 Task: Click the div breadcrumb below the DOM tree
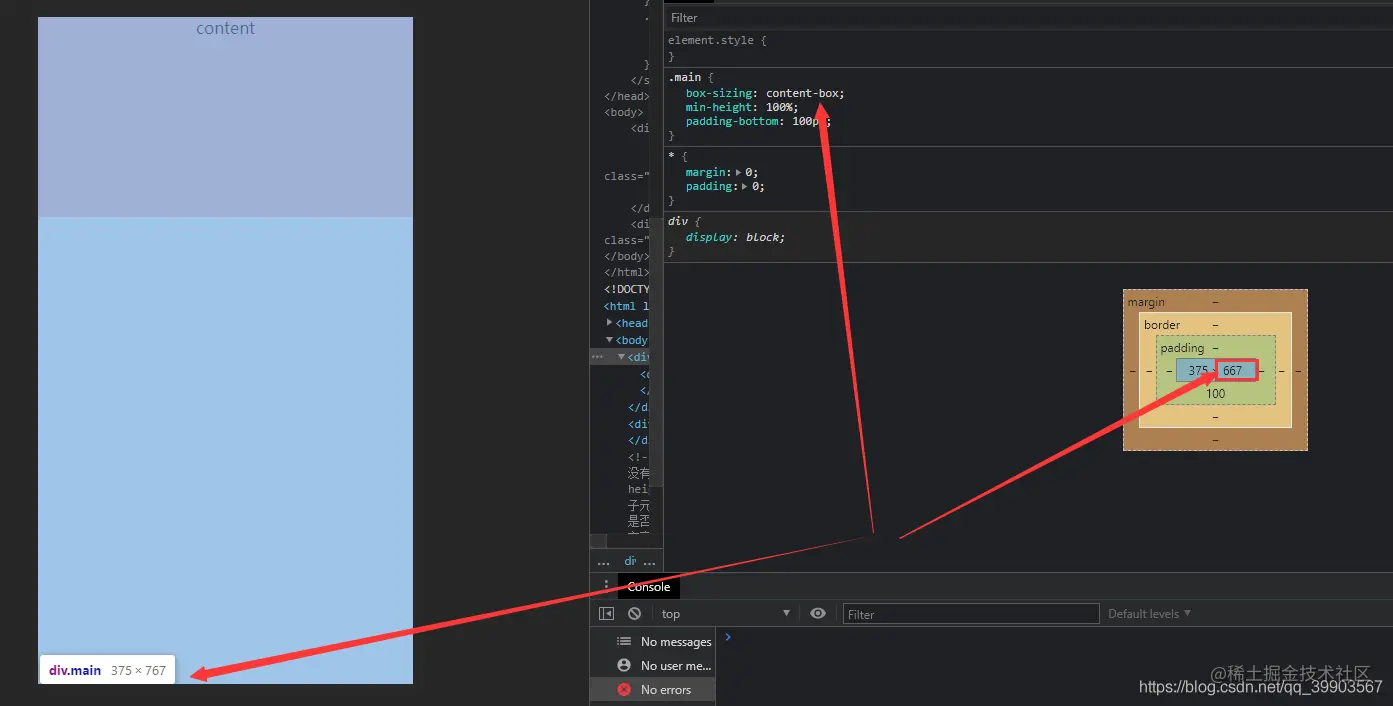630,562
